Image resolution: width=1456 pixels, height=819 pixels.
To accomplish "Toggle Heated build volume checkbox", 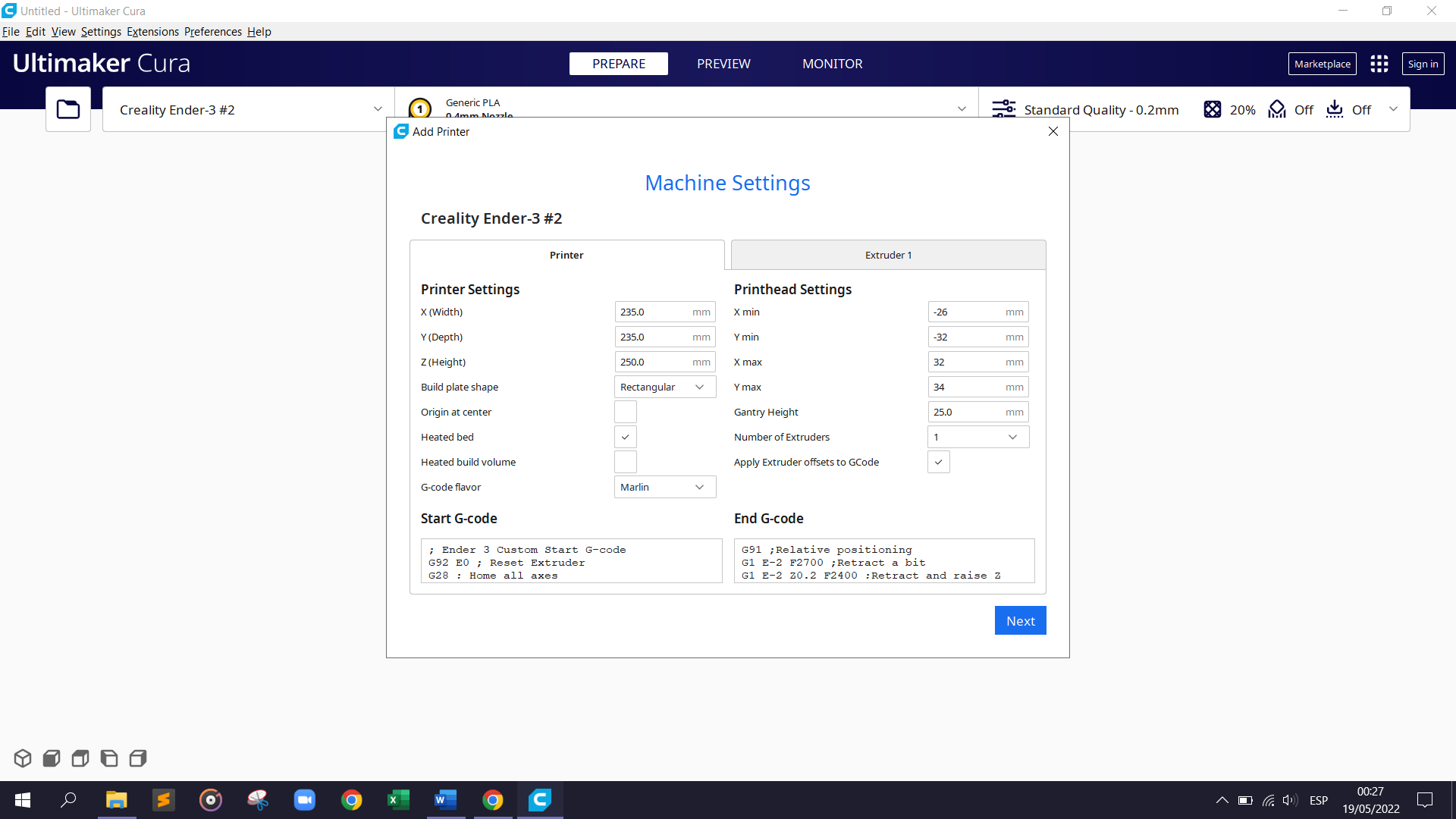I will 626,462.
